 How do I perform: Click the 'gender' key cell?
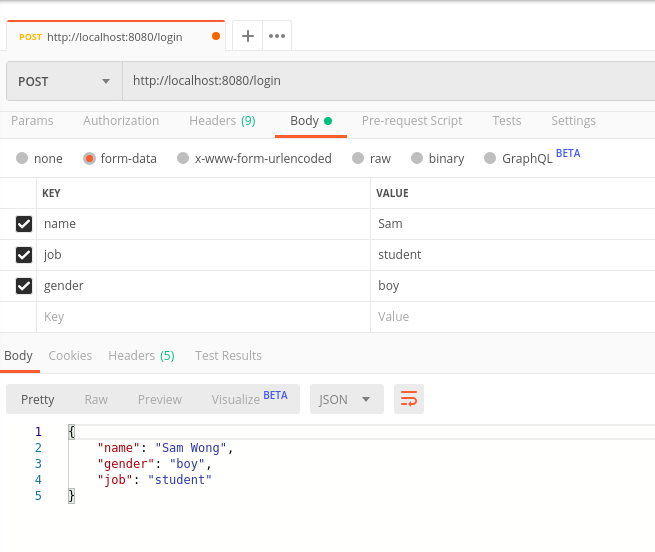pyautogui.click(x=203, y=286)
